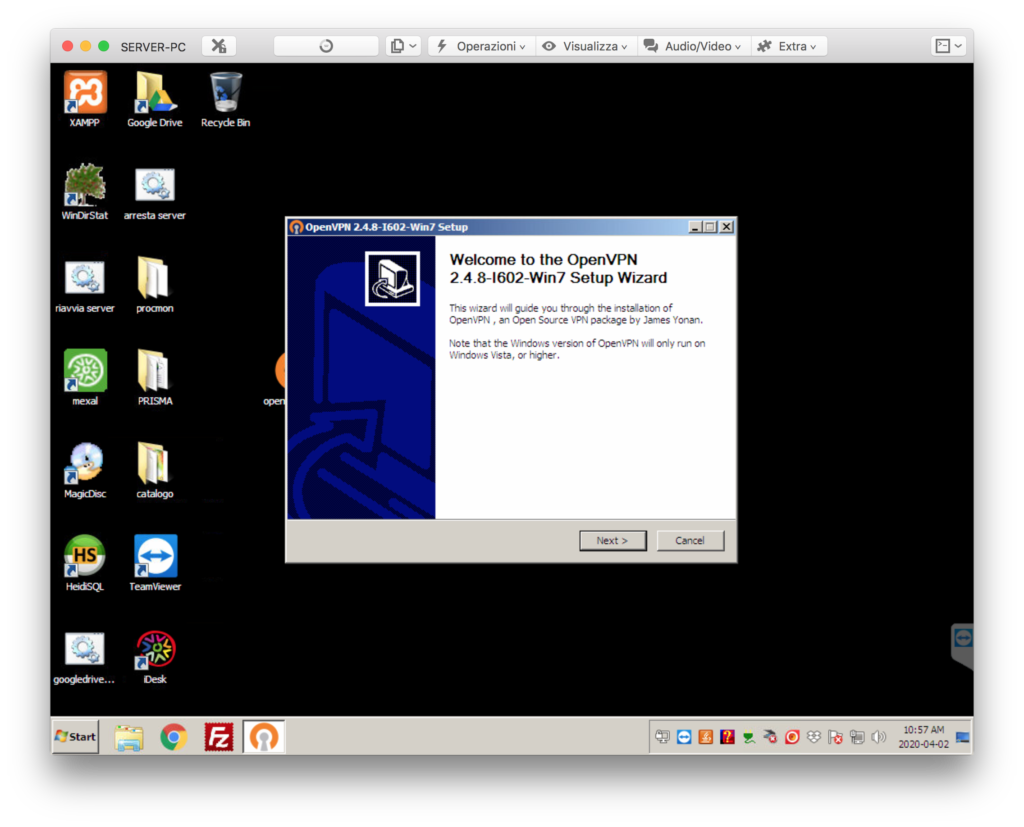
Task: Click the installer logo image in wizard
Action: tap(392, 278)
